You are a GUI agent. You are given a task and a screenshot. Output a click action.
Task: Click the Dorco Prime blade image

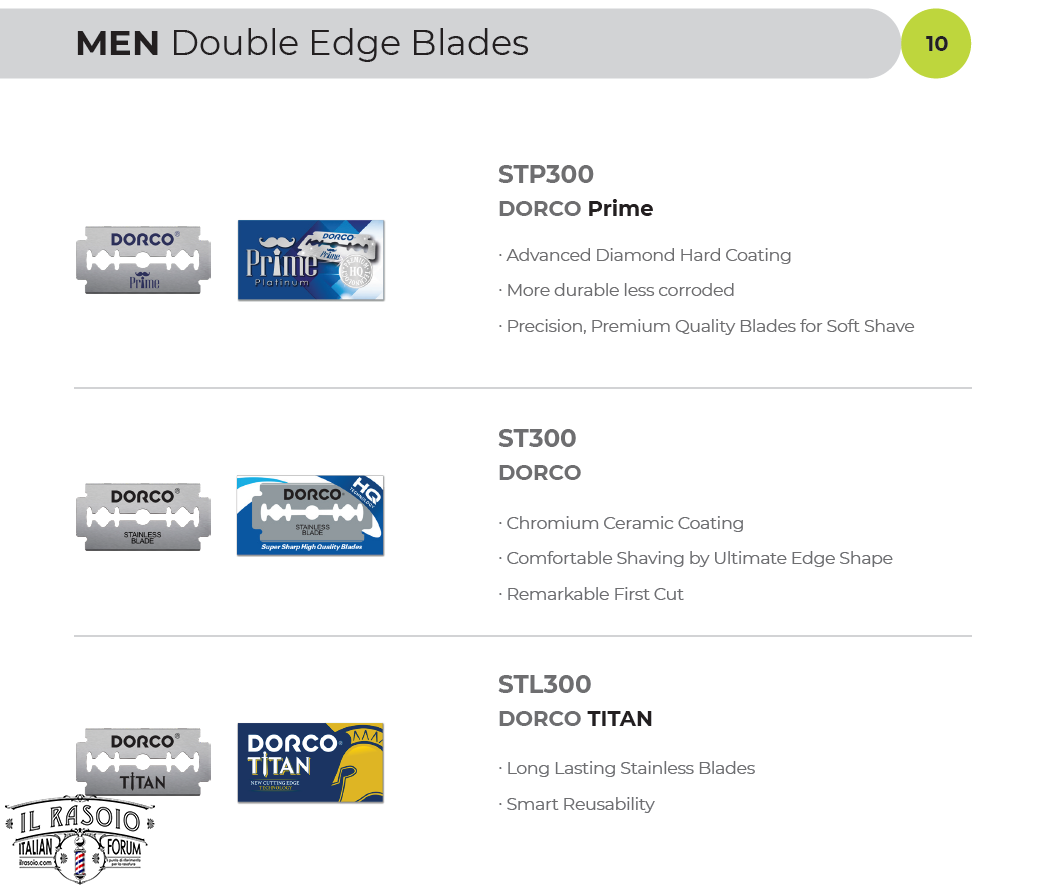tap(144, 260)
